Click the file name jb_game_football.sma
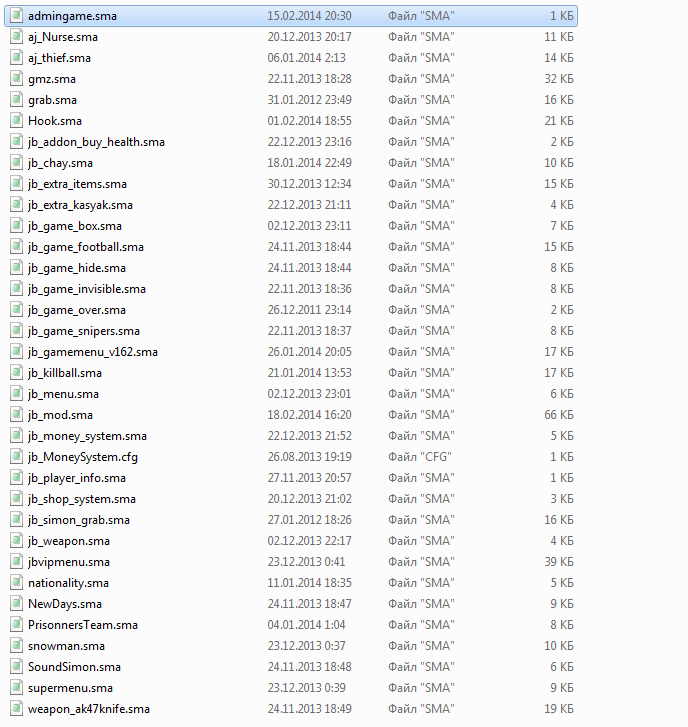The image size is (688, 727). point(86,247)
